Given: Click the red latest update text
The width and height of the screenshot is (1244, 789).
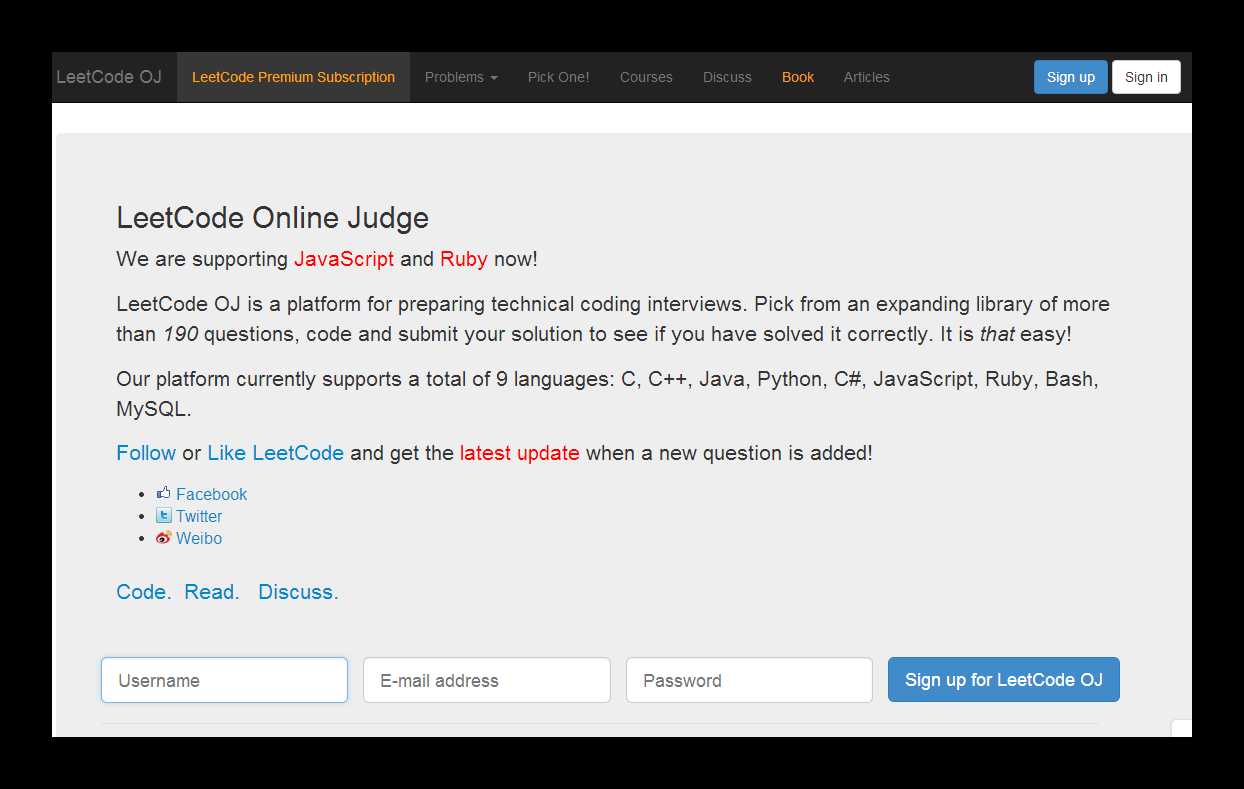Looking at the screenshot, I should click(520, 453).
